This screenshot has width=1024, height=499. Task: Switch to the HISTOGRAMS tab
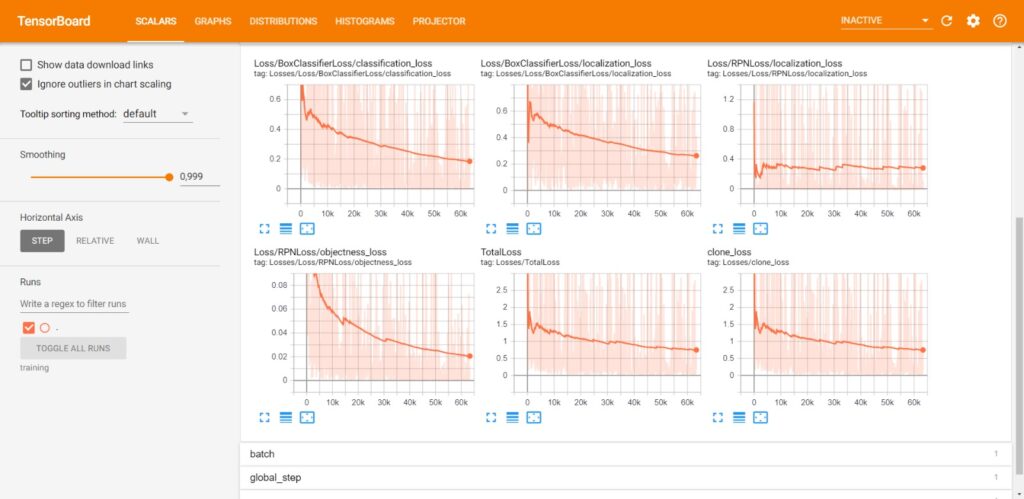[364, 21]
